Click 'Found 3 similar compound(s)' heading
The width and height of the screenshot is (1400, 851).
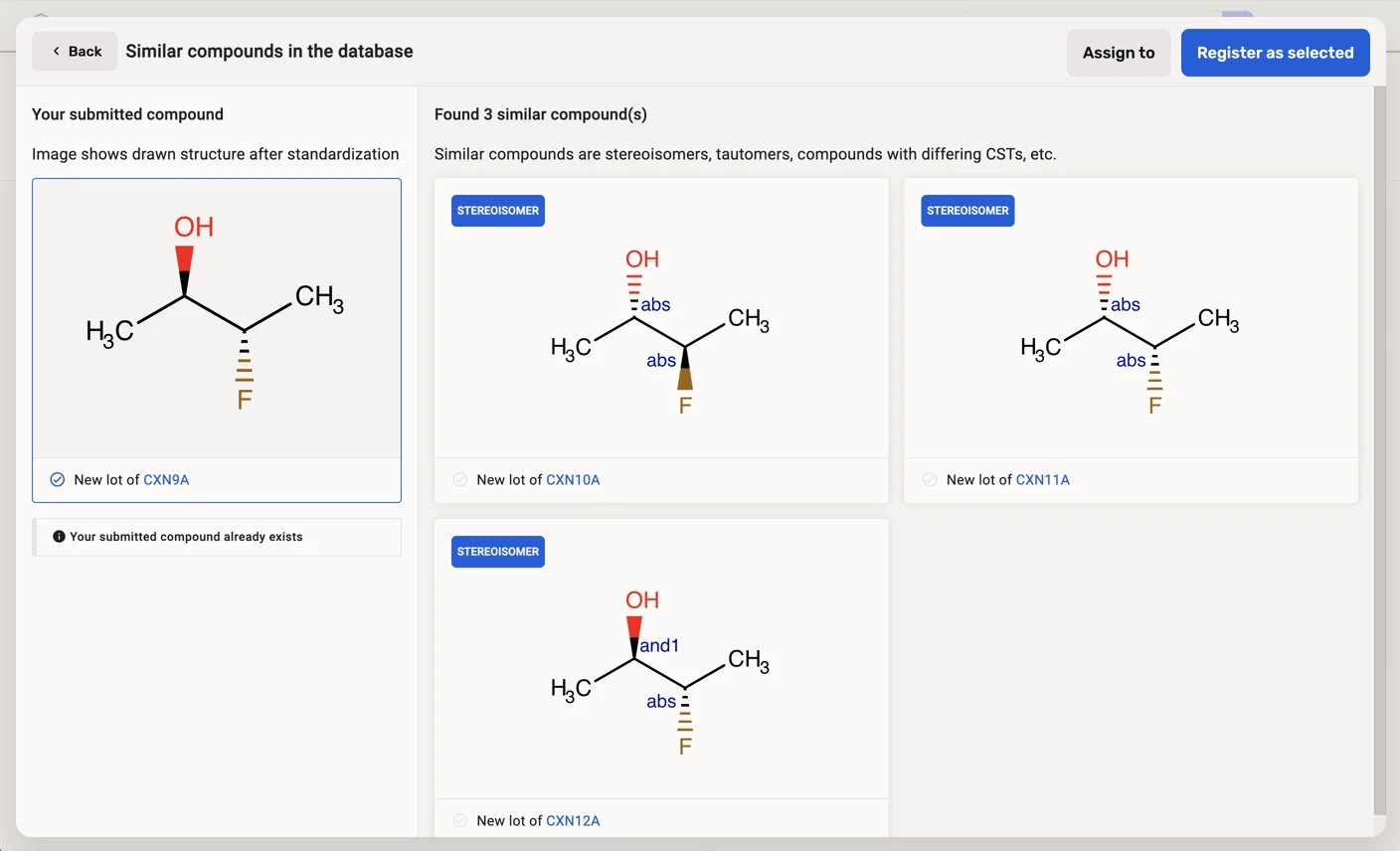pos(541,114)
